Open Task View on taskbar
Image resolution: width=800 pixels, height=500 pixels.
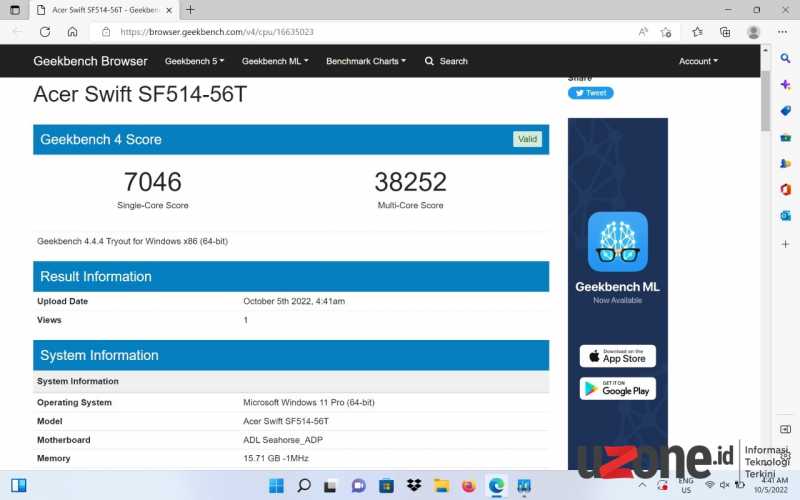point(331,486)
